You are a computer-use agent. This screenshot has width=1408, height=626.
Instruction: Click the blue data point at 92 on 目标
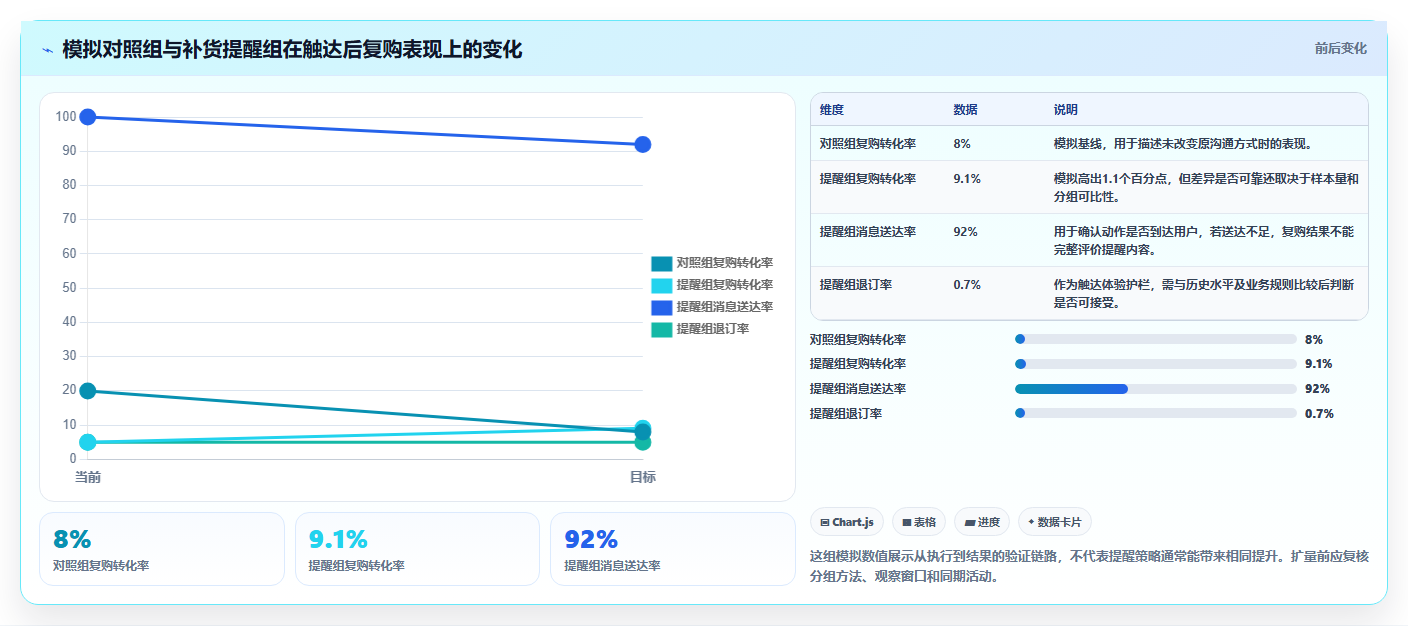(x=643, y=144)
